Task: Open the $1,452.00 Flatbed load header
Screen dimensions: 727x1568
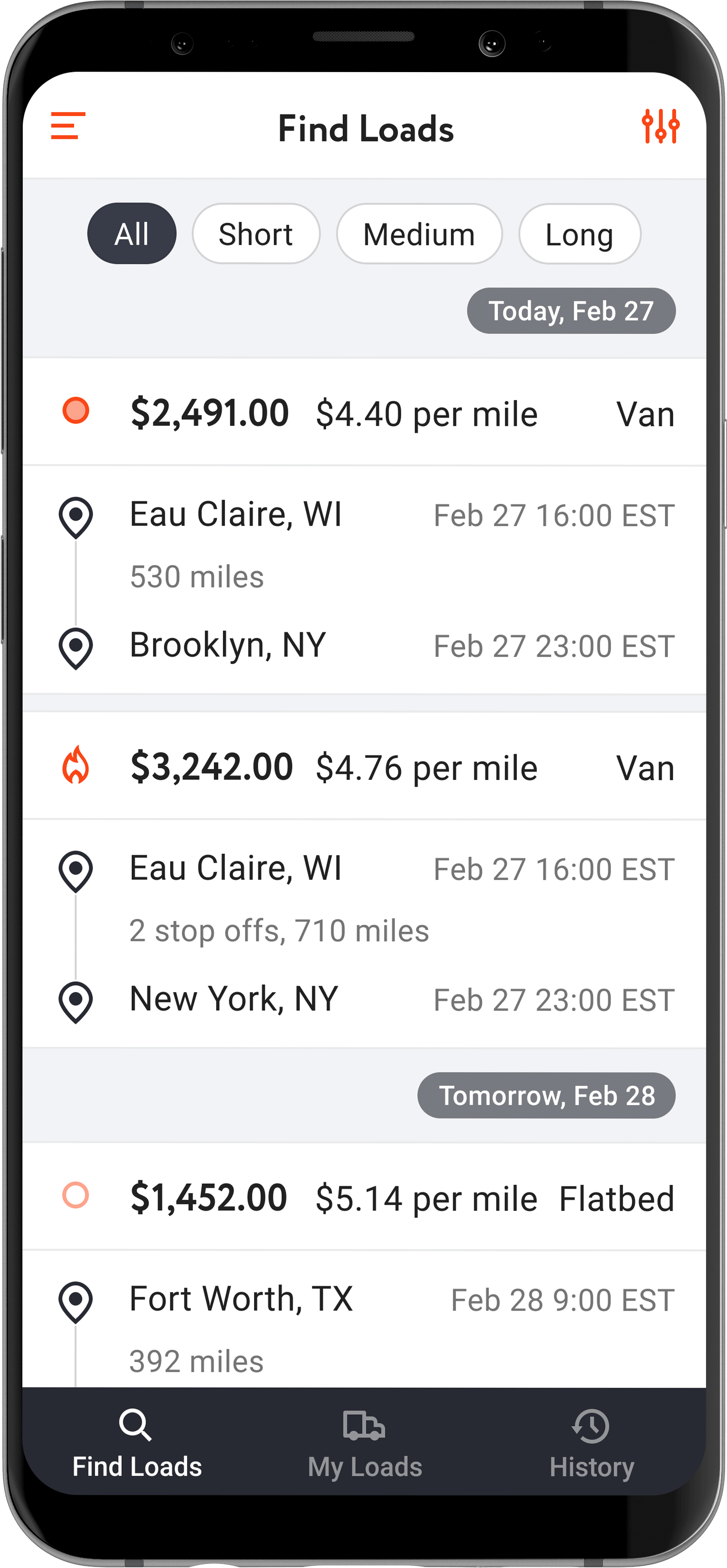Action: click(x=365, y=1197)
